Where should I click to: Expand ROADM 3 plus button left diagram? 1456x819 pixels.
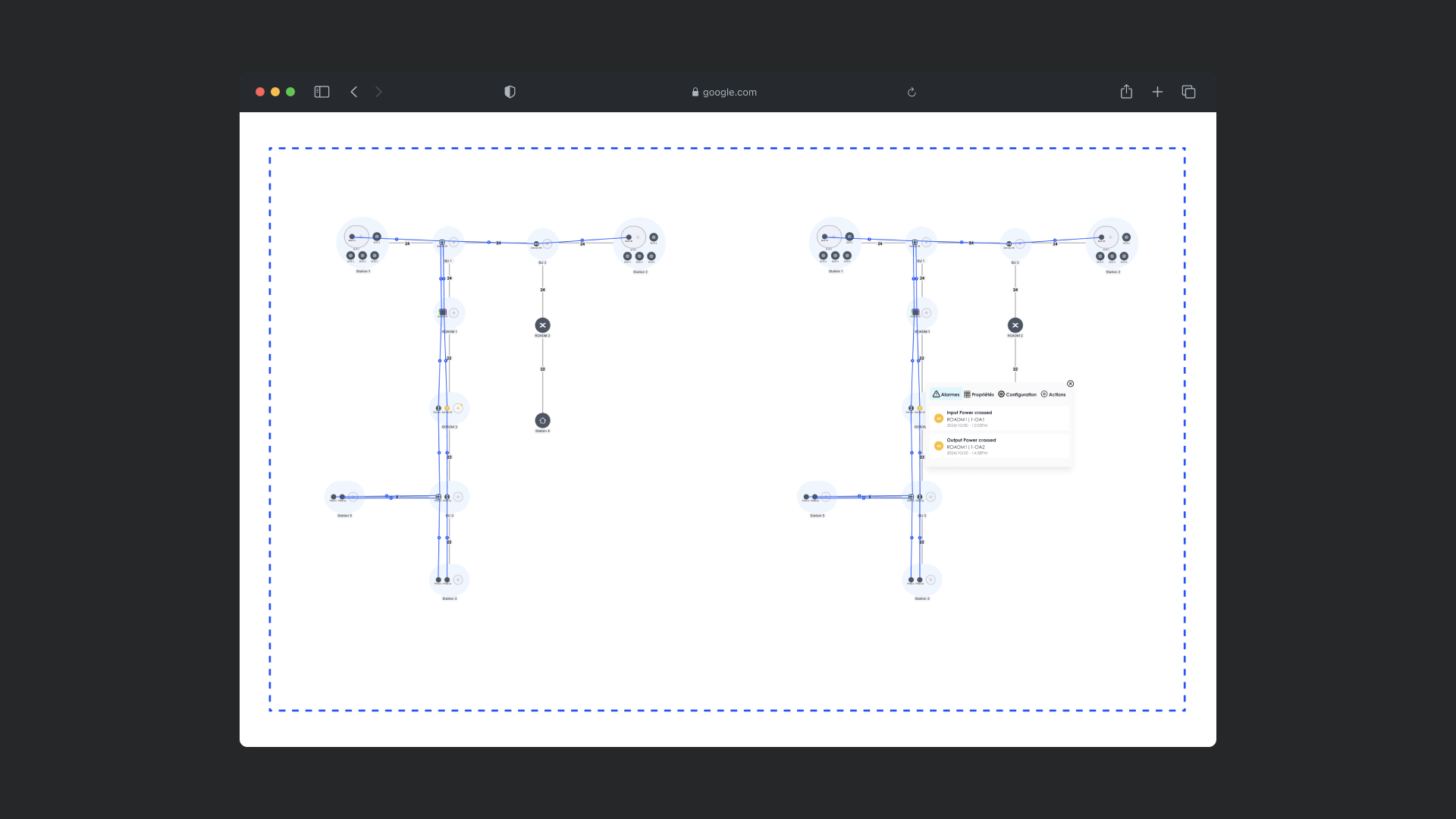(x=458, y=408)
